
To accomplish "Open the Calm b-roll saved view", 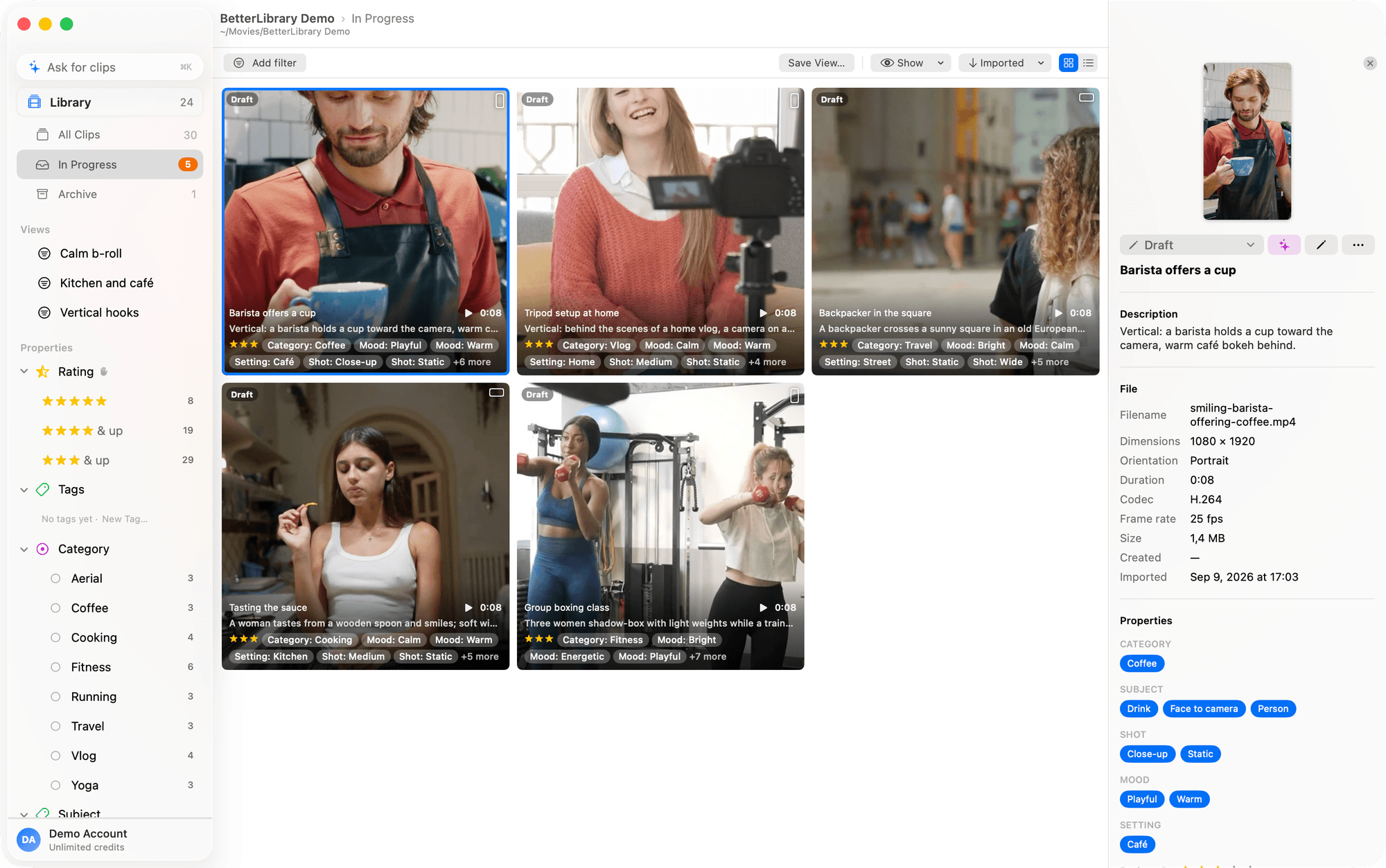I will (x=91, y=254).
